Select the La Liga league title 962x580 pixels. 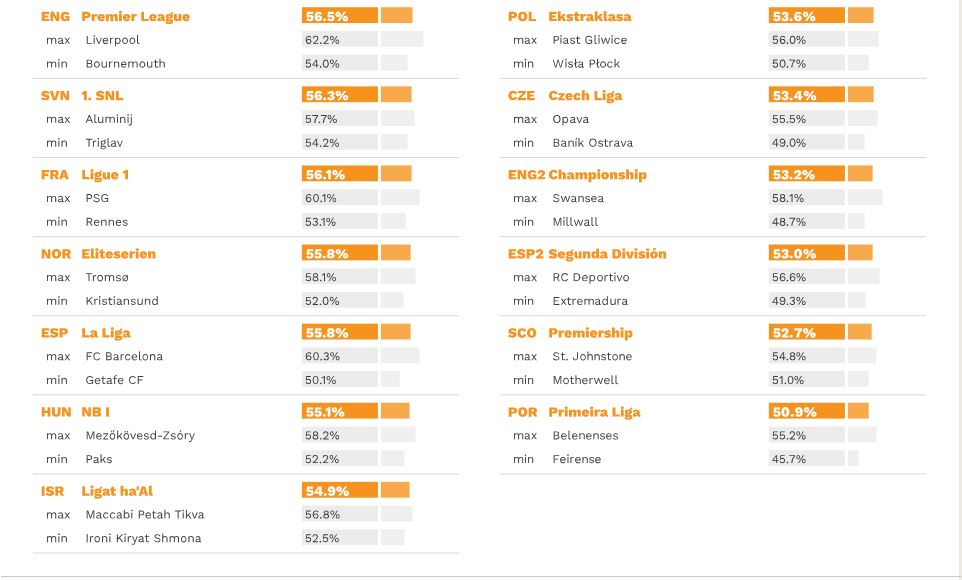coord(106,333)
